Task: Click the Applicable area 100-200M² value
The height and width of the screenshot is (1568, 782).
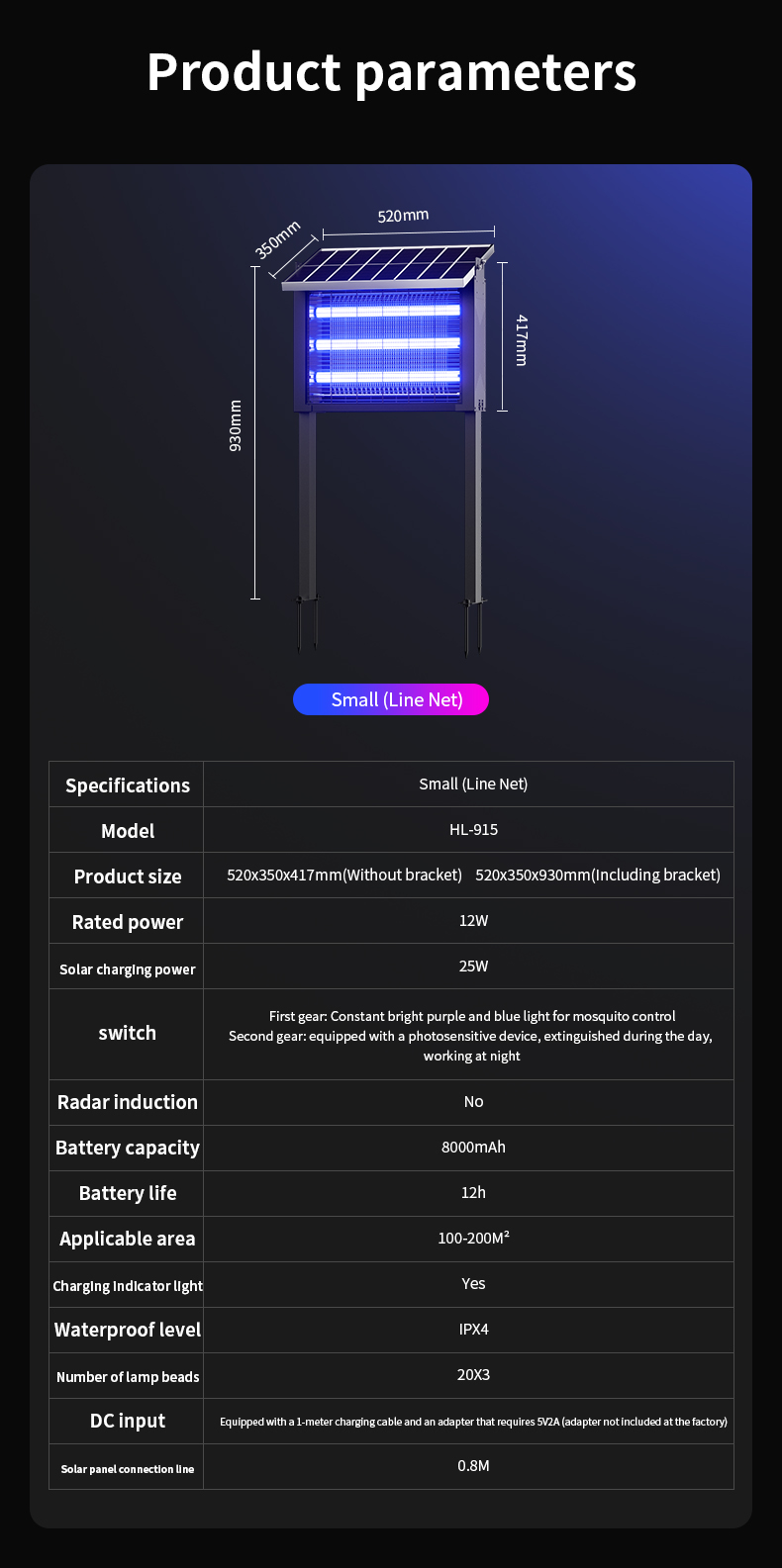Action: point(473,1239)
